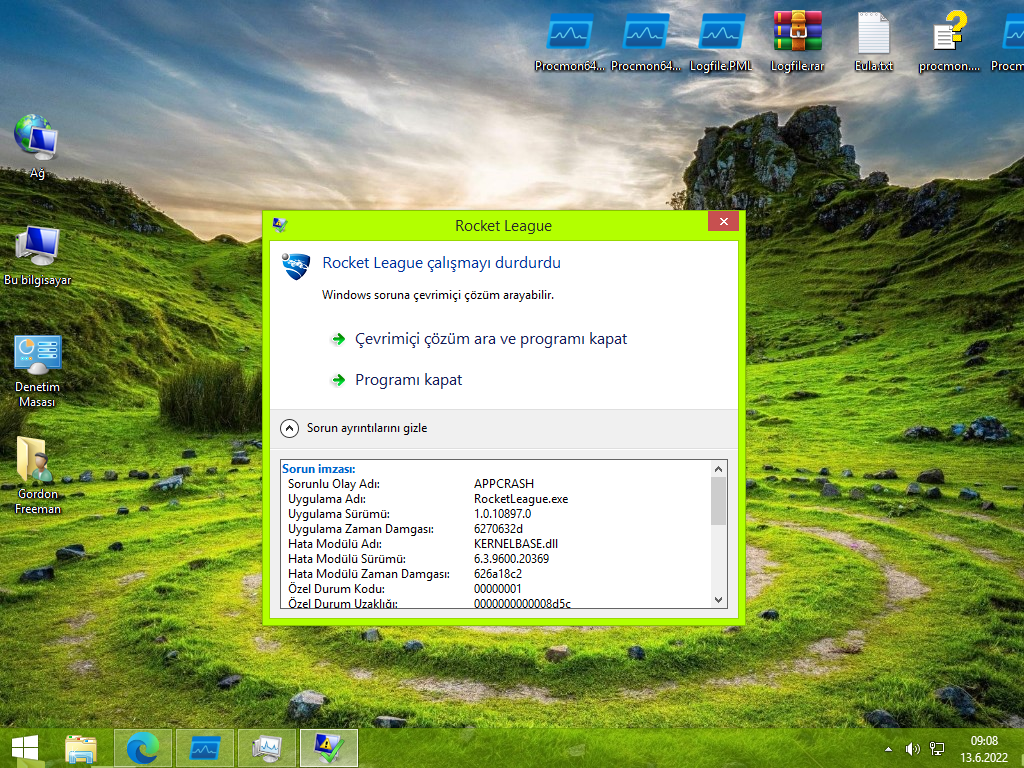Screen dimensions: 1024x768
Task: Open the clock showing 09:08
Action: coord(984,749)
